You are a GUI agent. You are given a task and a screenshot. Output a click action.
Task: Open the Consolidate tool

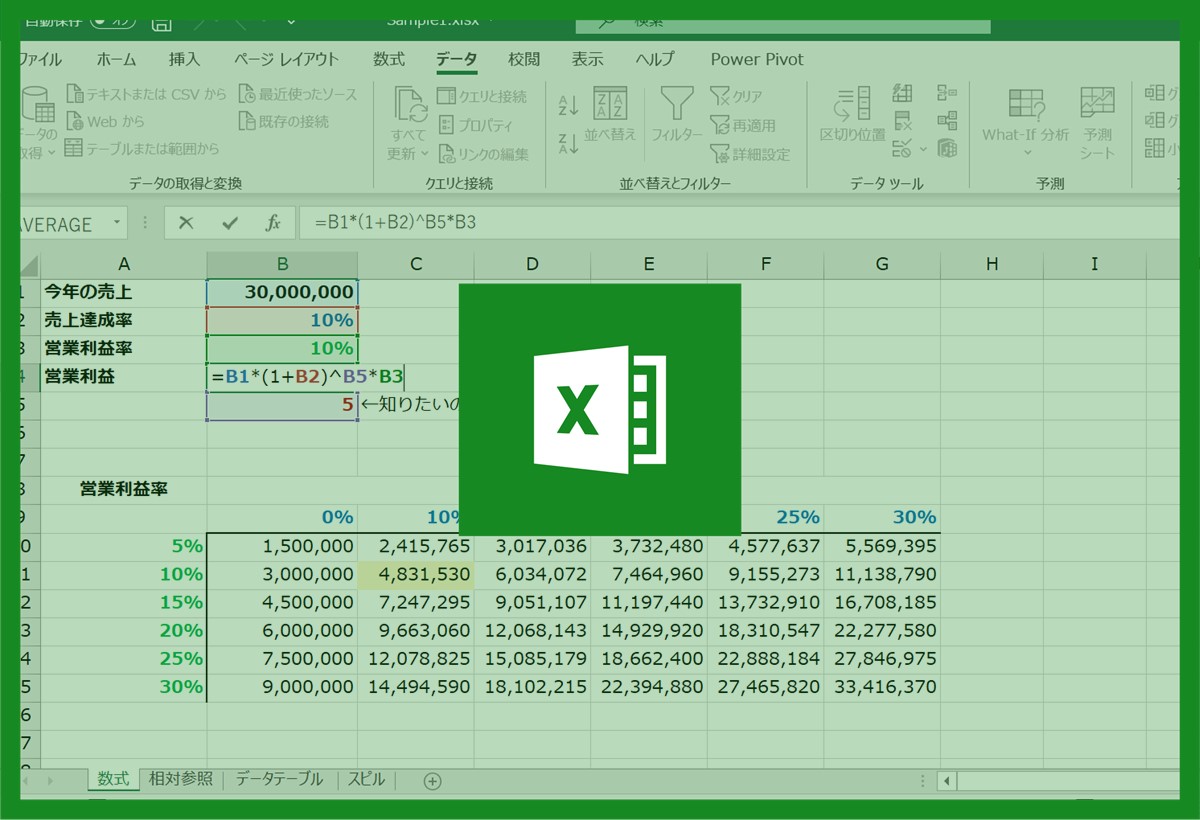pyautogui.click(x=947, y=94)
